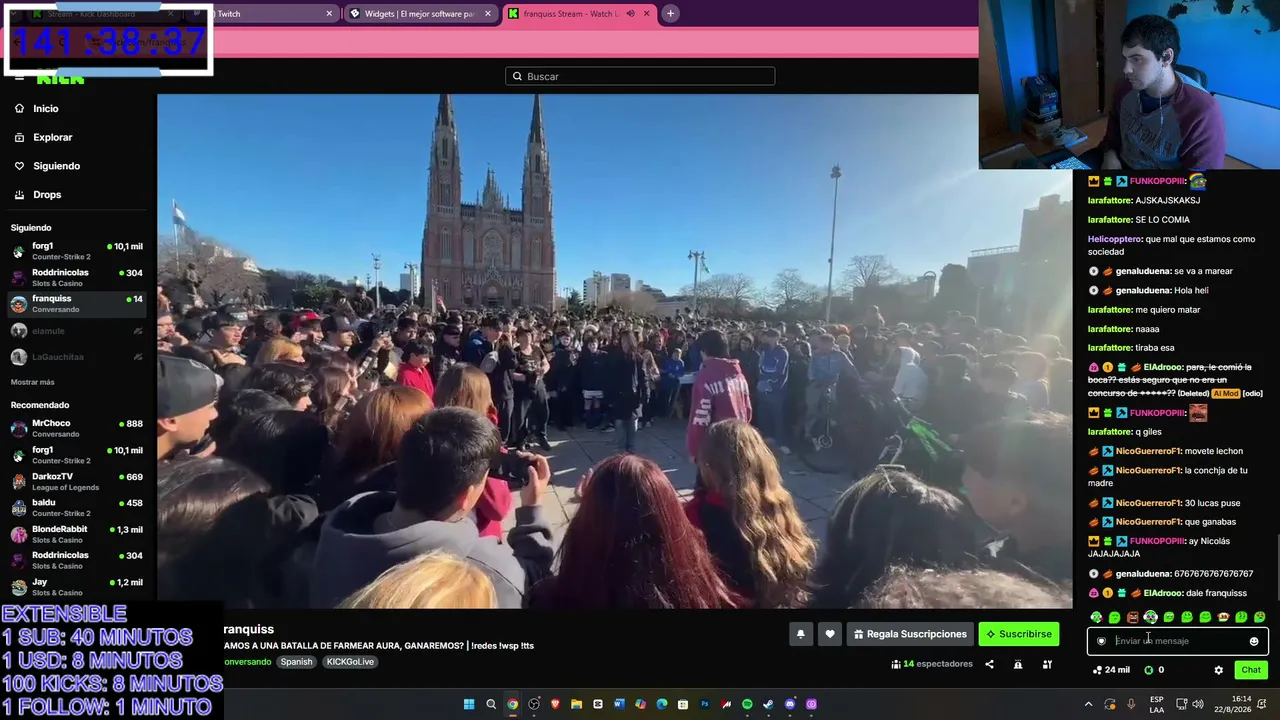
Task: Open volume control in system tray
Action: pos(1197,704)
